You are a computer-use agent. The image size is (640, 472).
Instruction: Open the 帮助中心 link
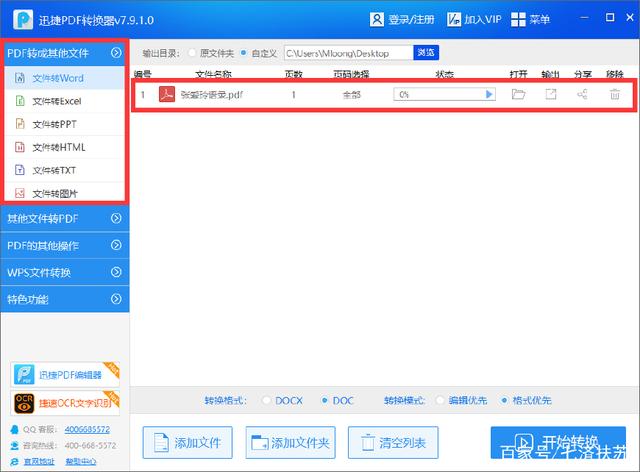pos(81,461)
